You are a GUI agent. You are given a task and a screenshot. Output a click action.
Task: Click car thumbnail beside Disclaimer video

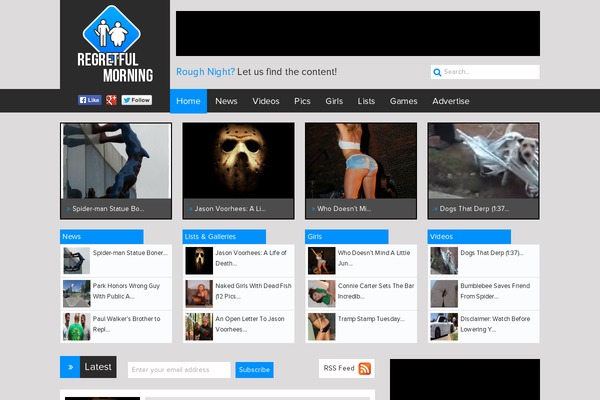click(444, 327)
